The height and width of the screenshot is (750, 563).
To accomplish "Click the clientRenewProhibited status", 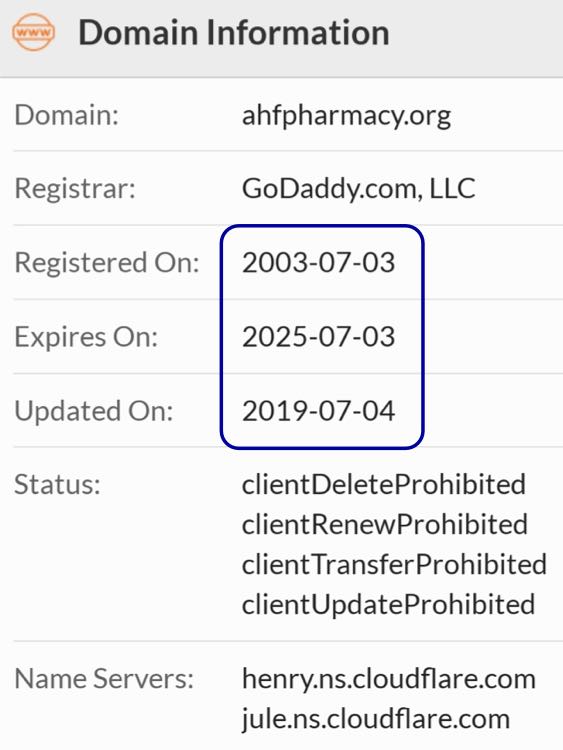I will (x=385, y=525).
